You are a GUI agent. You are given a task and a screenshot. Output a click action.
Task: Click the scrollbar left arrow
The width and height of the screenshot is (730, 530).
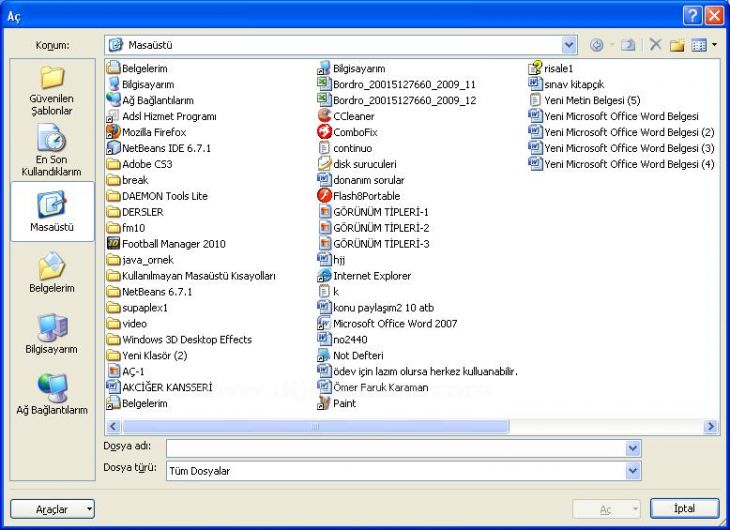pyautogui.click(x=114, y=426)
